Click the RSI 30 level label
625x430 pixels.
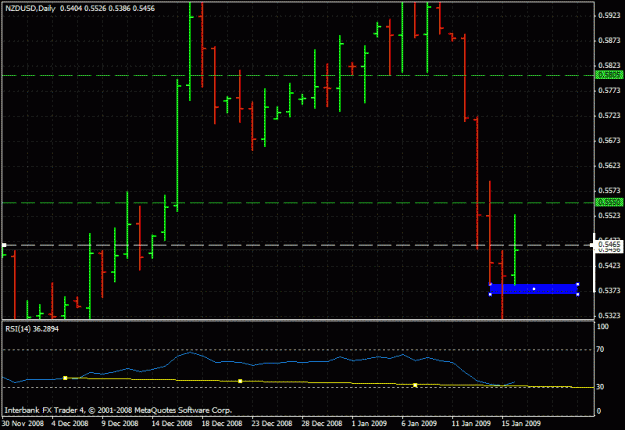click(600, 387)
